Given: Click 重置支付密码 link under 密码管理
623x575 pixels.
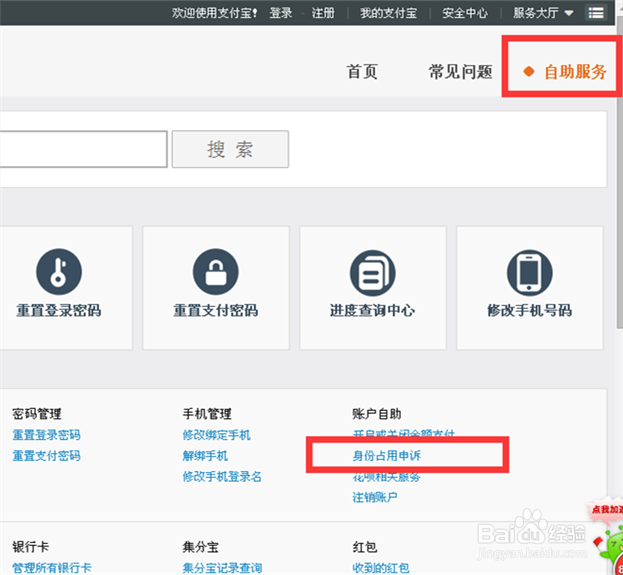Looking at the screenshot, I should (46, 455).
